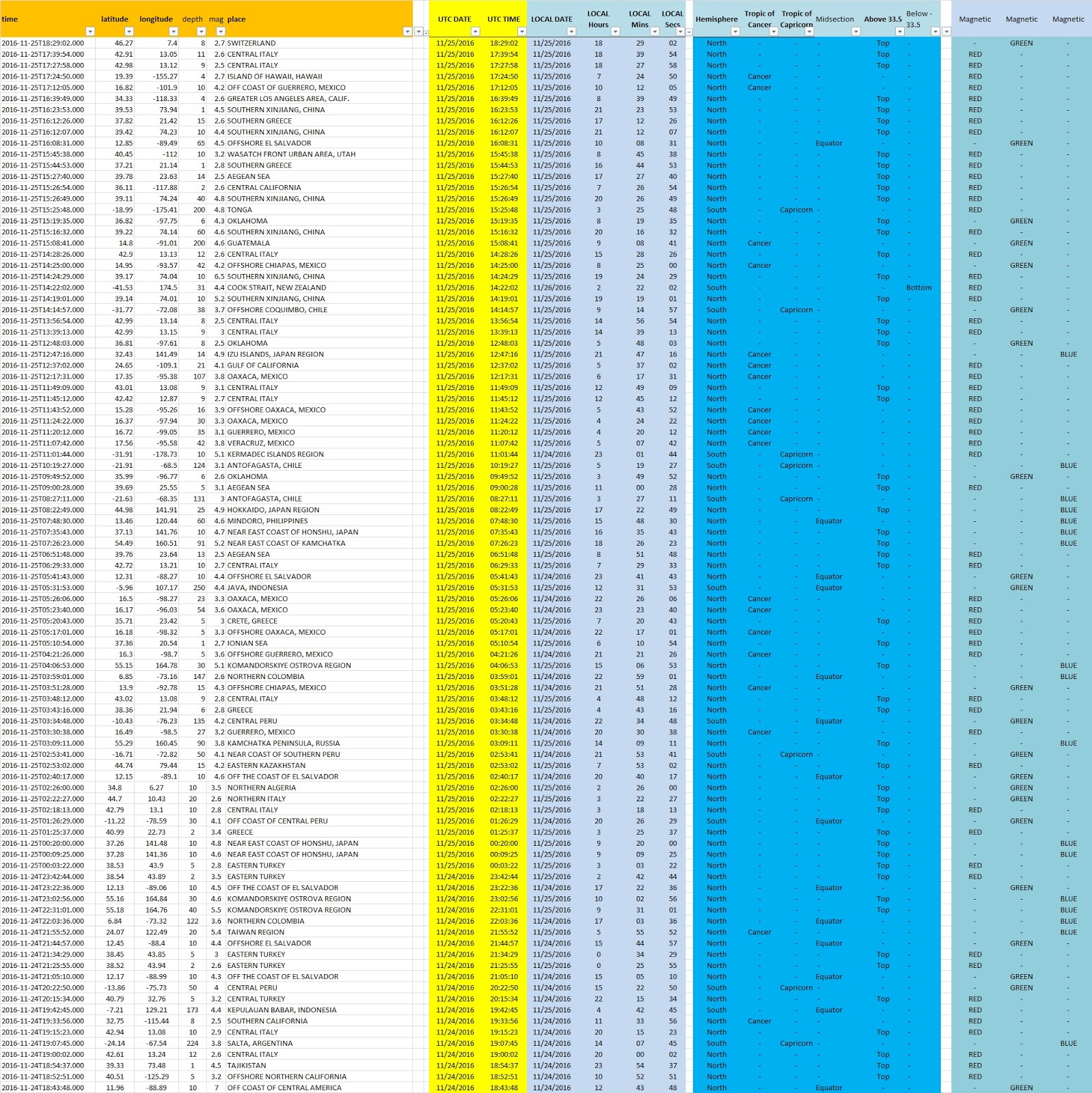Open the Midsection filter dropdown

click(854, 31)
